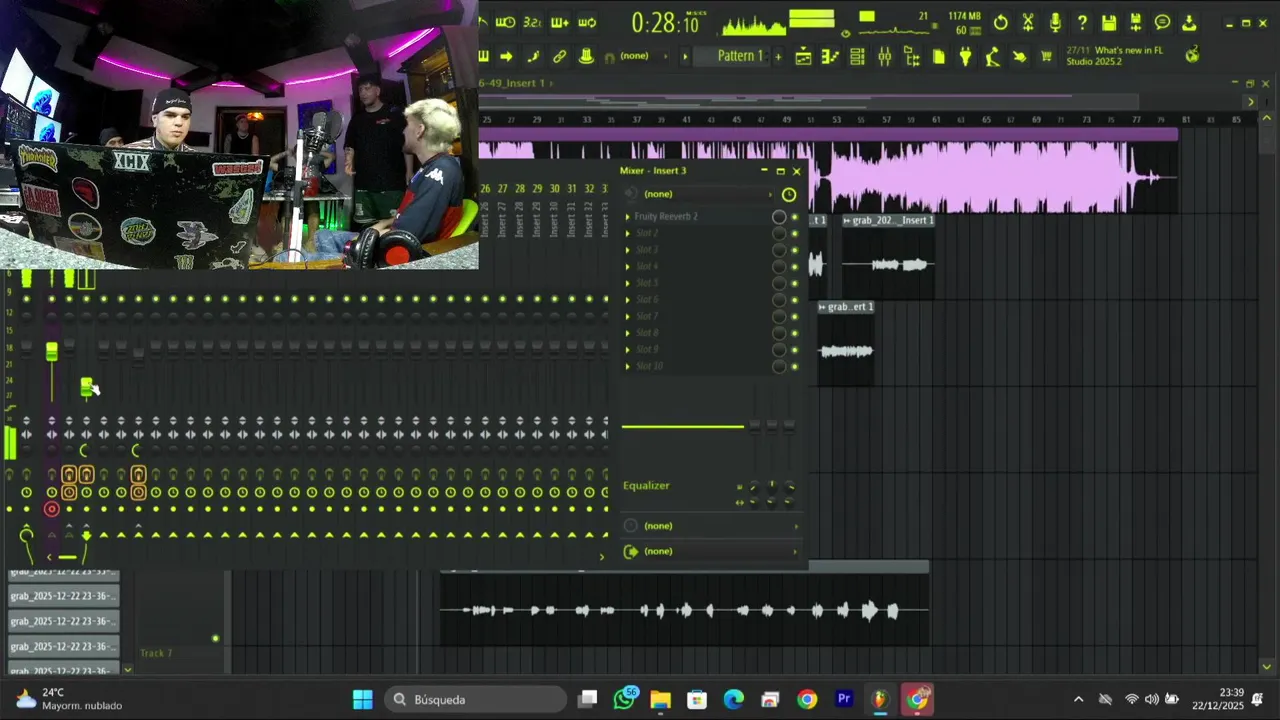Open the plugin picker plug icon
The height and width of the screenshot is (720, 1280).
[x=965, y=57]
